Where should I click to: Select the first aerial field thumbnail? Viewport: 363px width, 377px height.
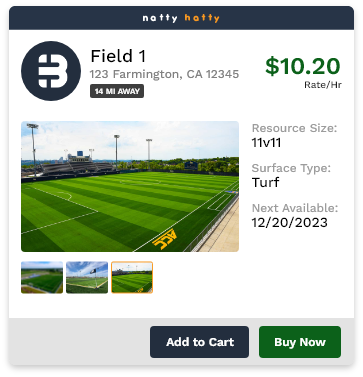click(x=42, y=277)
